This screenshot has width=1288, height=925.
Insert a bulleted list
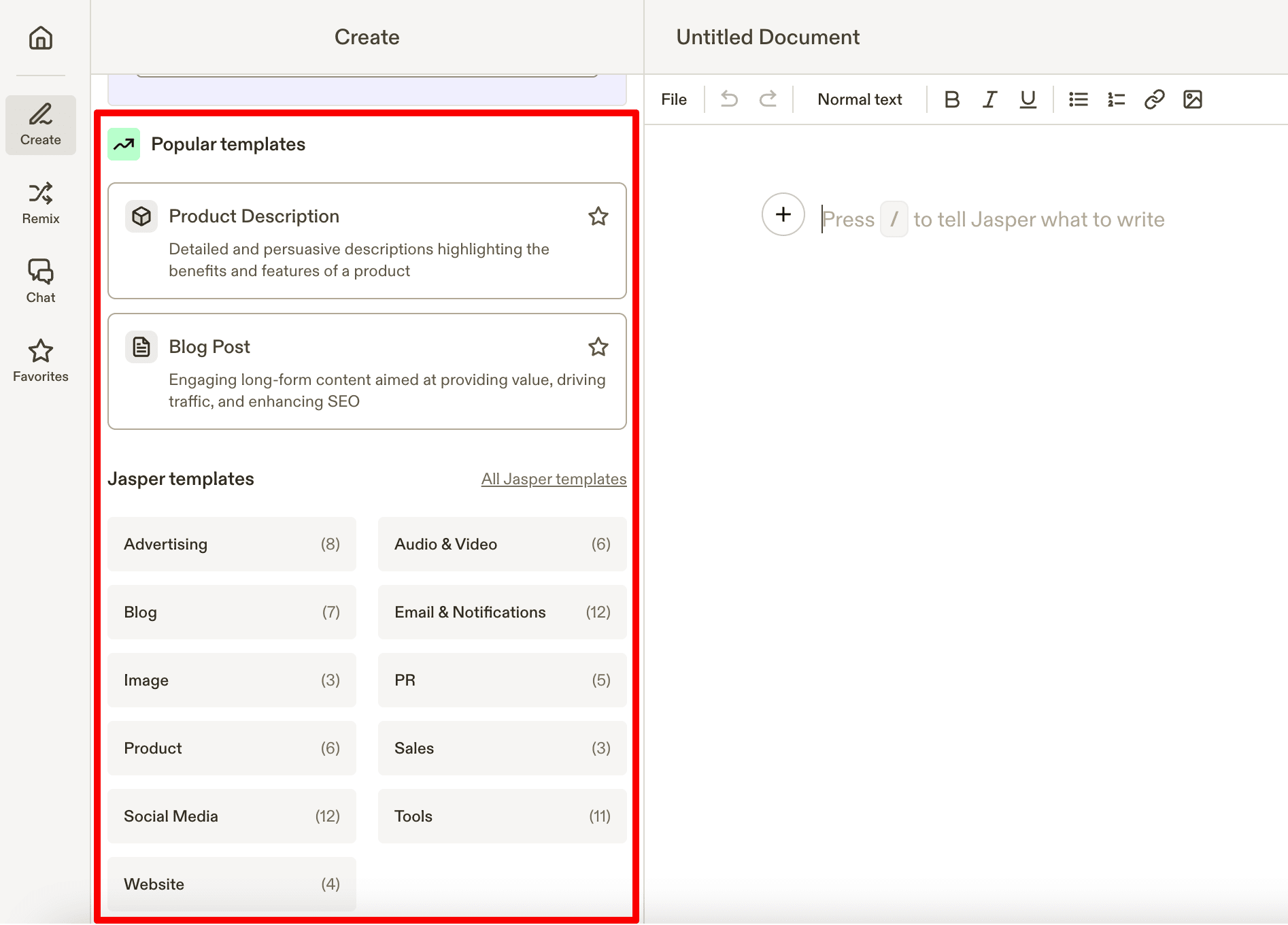[x=1079, y=99]
